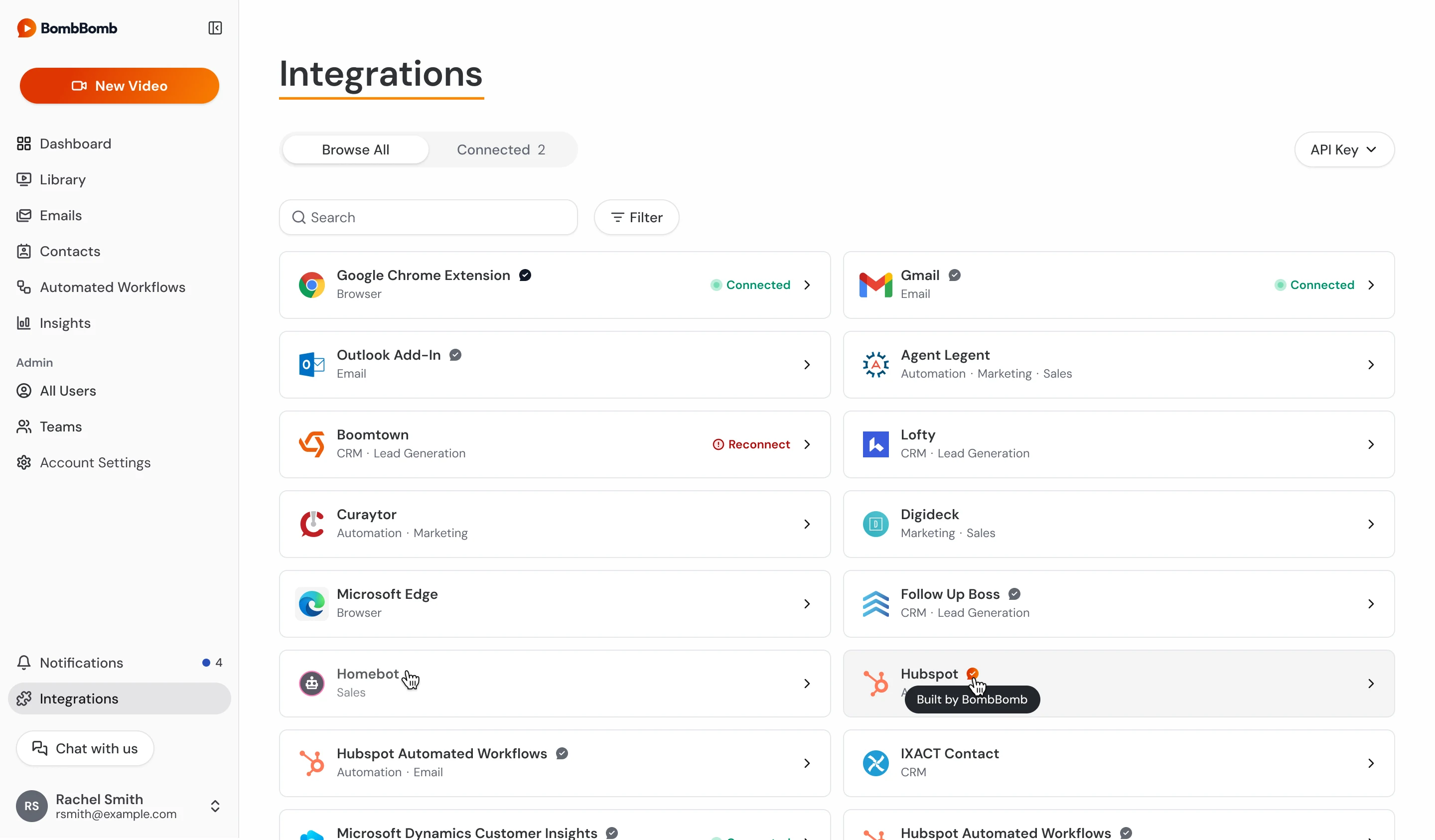Click the Gmail logo icon

click(x=875, y=285)
